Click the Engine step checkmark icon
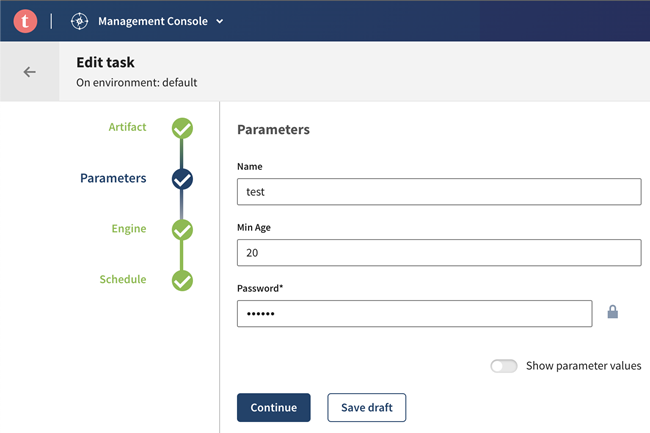The width and height of the screenshot is (650, 433). (x=182, y=230)
